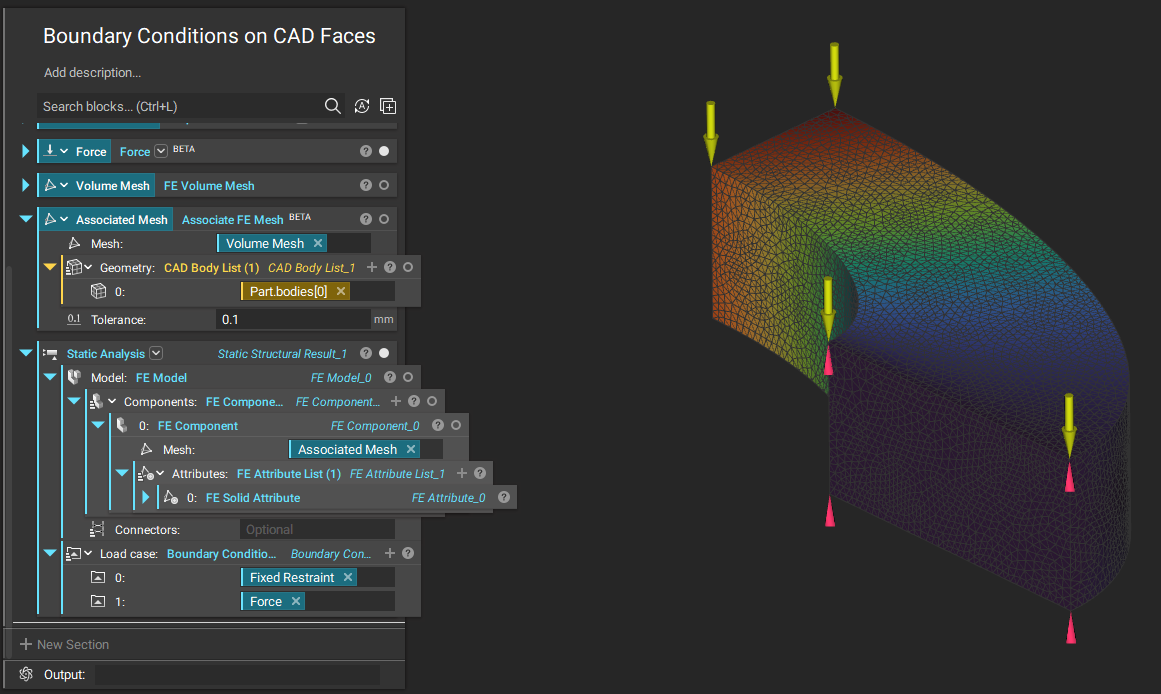This screenshot has width=1161, height=694.
Task: Collapse the Model FE Model row
Action: pos(50,377)
